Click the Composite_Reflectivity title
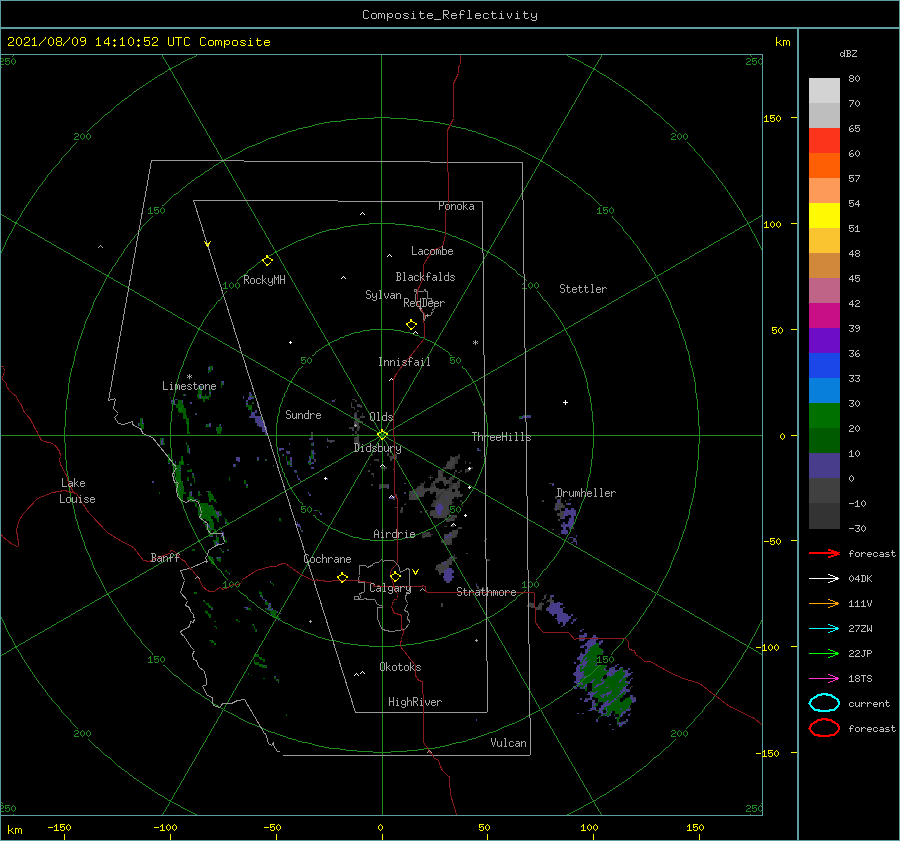The width and height of the screenshot is (900, 841). 450,15
